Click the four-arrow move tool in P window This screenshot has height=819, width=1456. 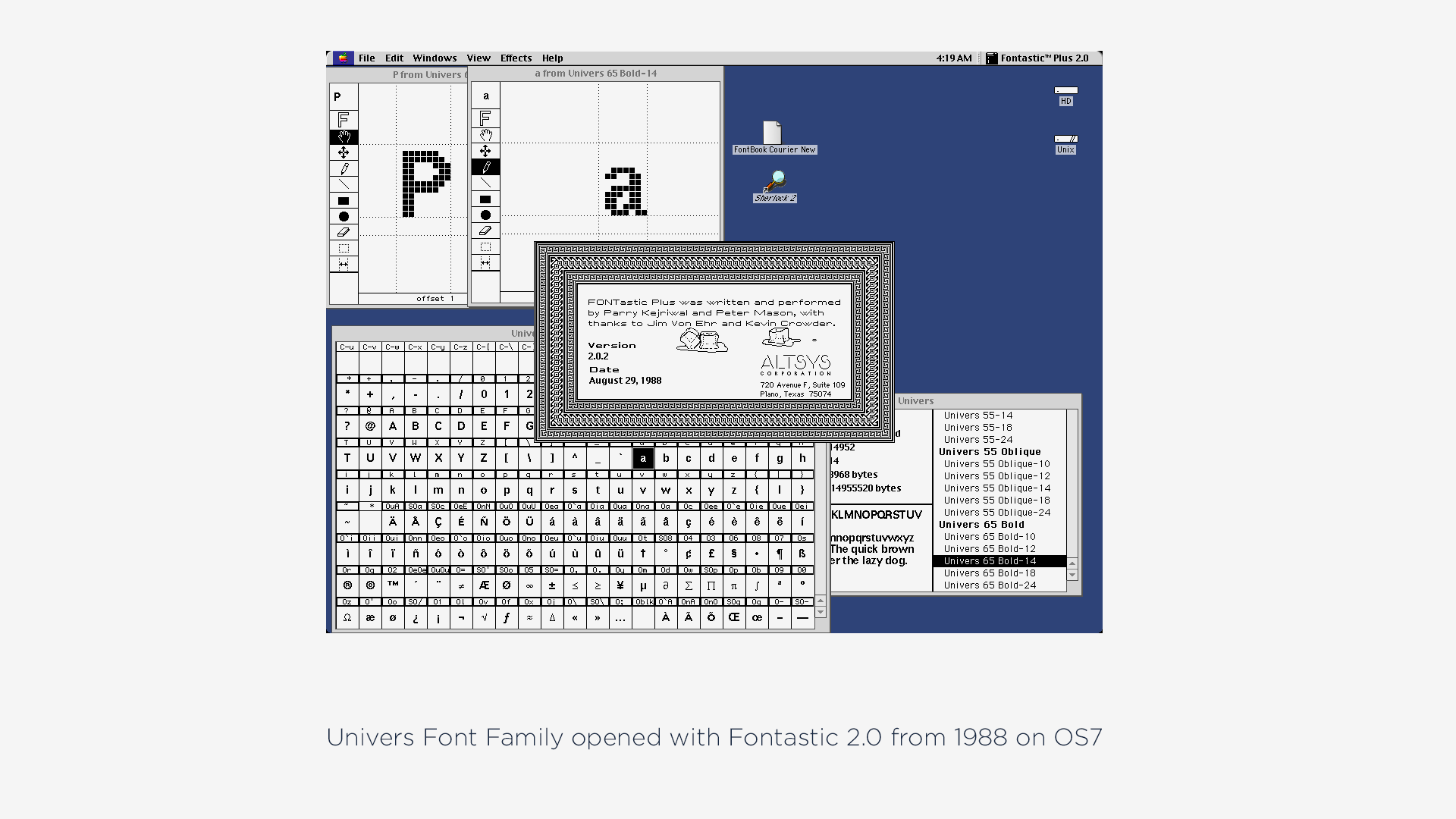(344, 152)
